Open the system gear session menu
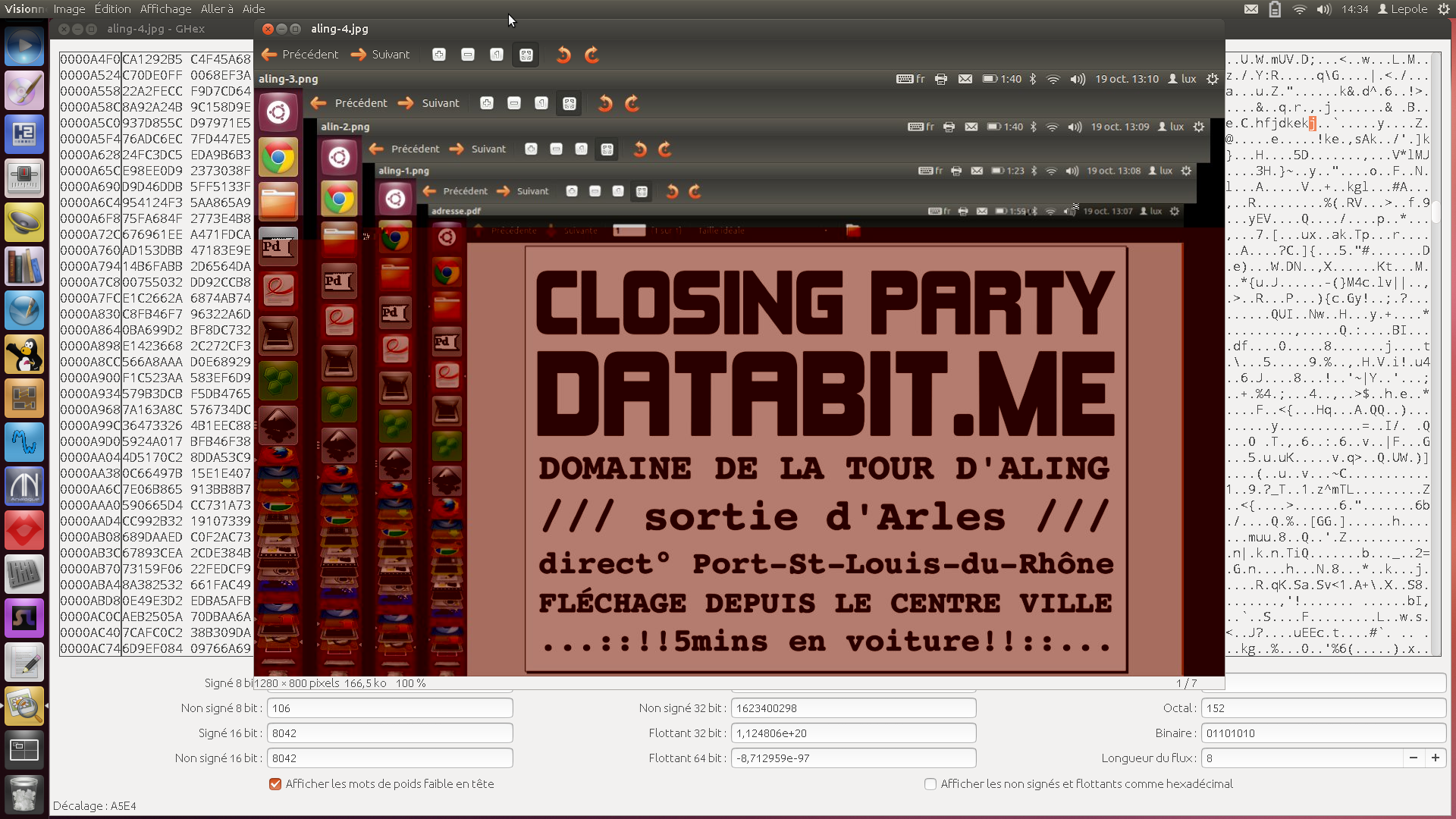The height and width of the screenshot is (819, 1456). click(x=1444, y=9)
